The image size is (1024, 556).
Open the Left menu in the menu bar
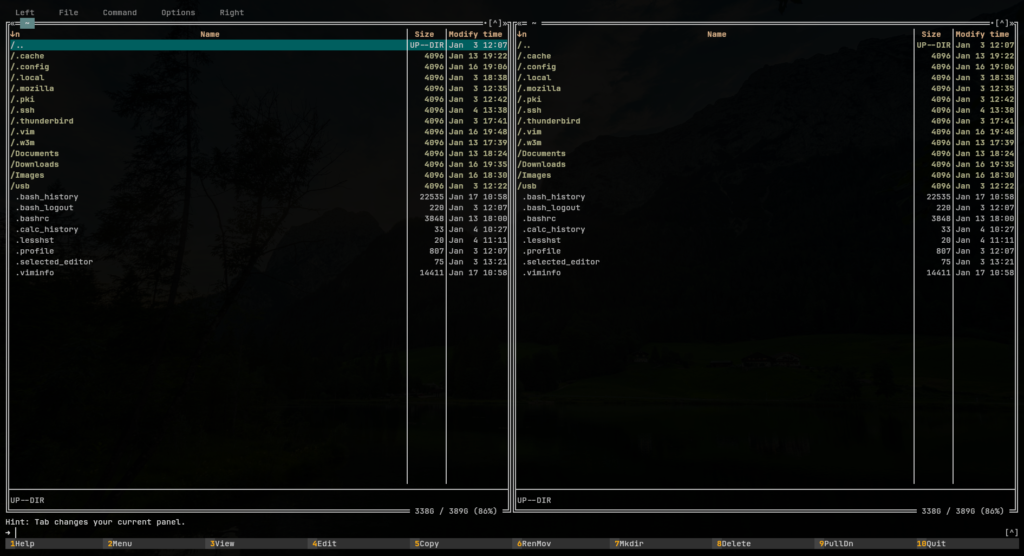click(25, 12)
